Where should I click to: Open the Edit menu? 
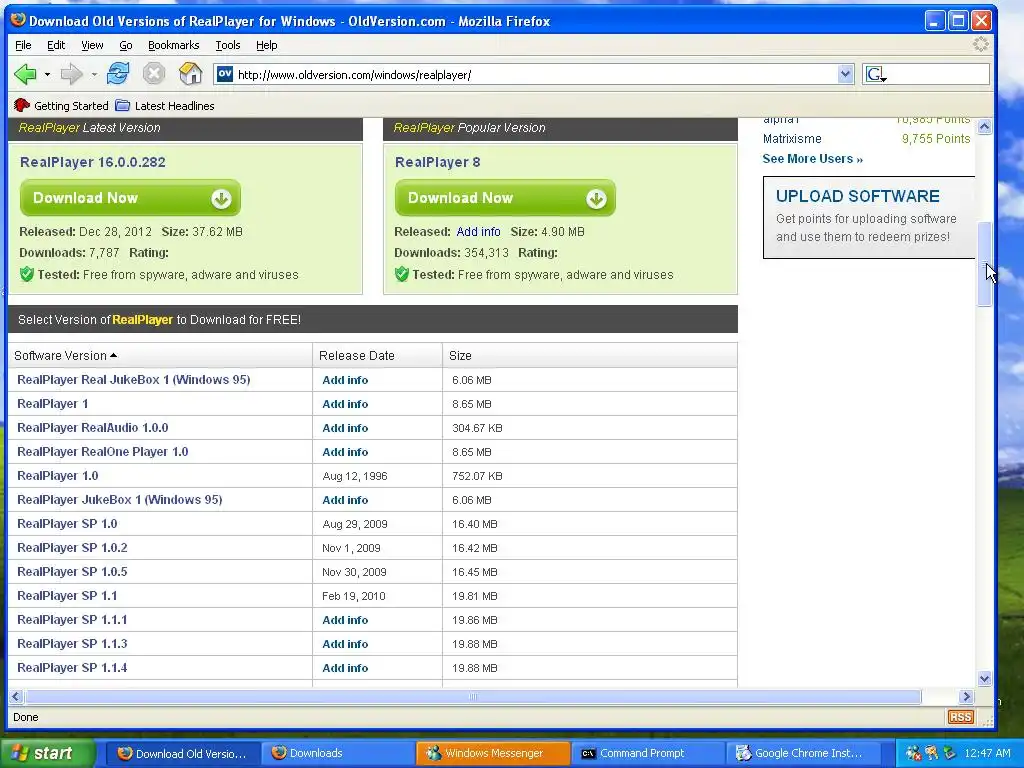point(56,45)
